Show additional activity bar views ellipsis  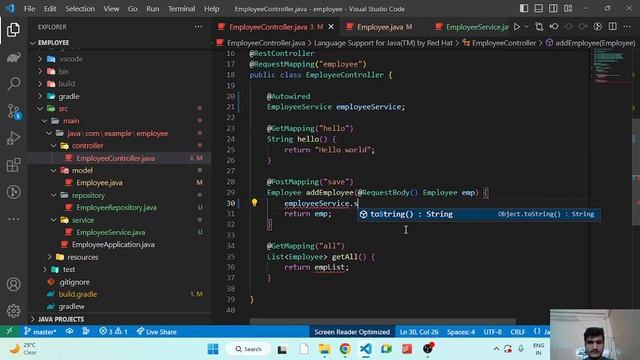13,219
